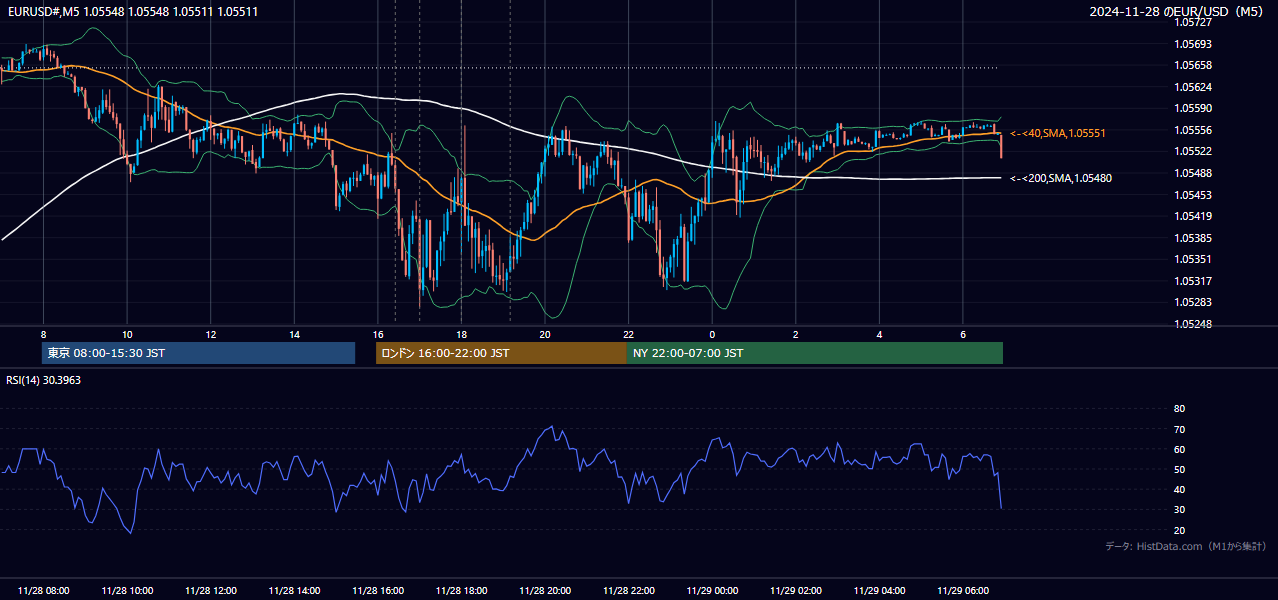The height and width of the screenshot is (600, 1278).
Task: Click the HistData.com data source credit
Action: click(1185, 546)
